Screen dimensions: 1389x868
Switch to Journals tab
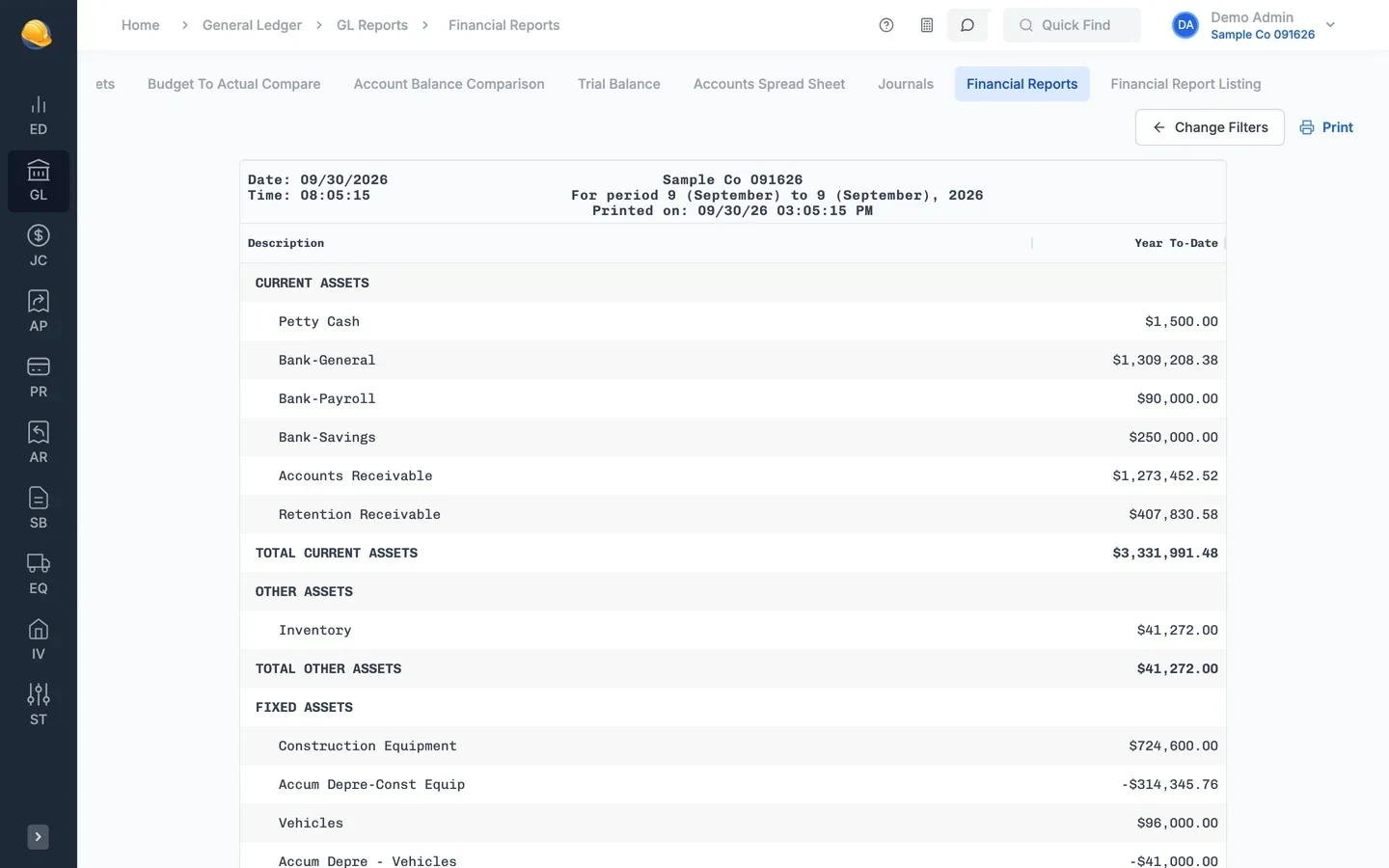point(906,84)
